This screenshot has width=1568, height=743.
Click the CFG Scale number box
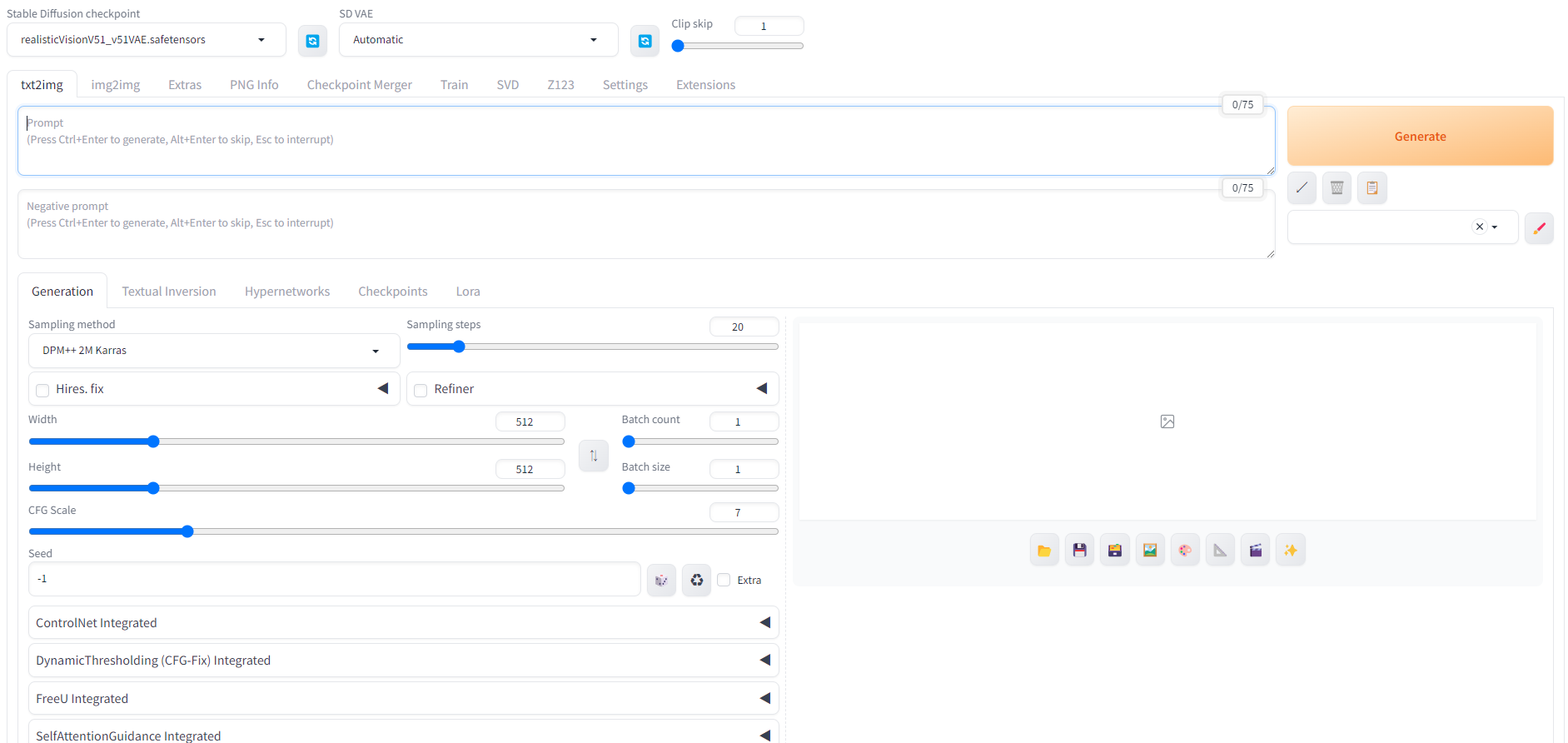click(x=744, y=512)
